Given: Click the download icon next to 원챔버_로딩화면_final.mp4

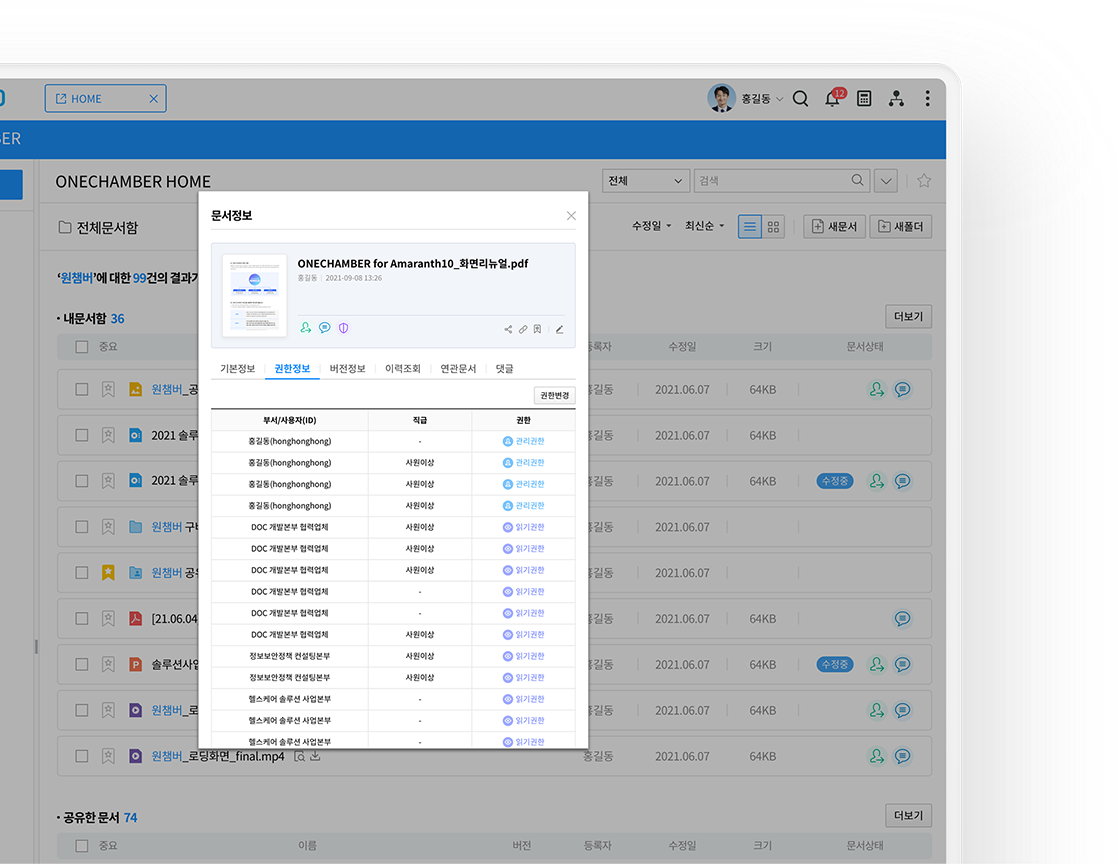Looking at the screenshot, I should pyautogui.click(x=315, y=756).
